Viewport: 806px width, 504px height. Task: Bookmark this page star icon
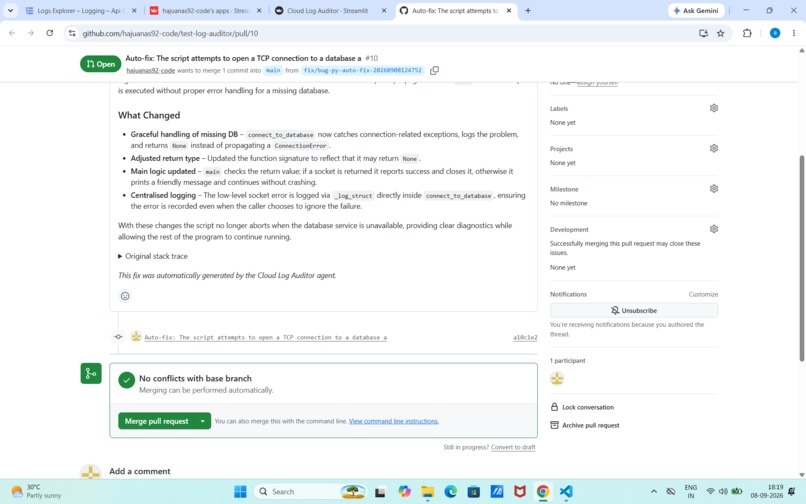(x=720, y=33)
